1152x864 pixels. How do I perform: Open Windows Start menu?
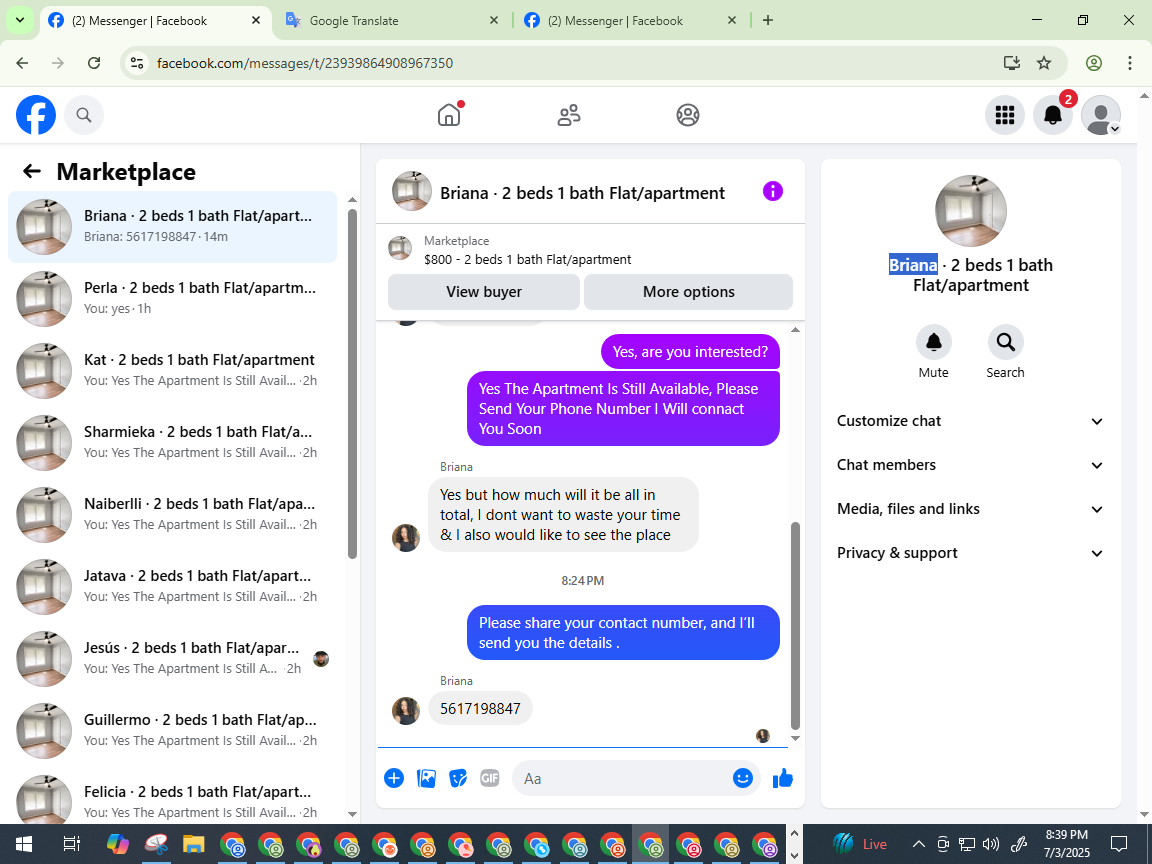click(x=24, y=844)
